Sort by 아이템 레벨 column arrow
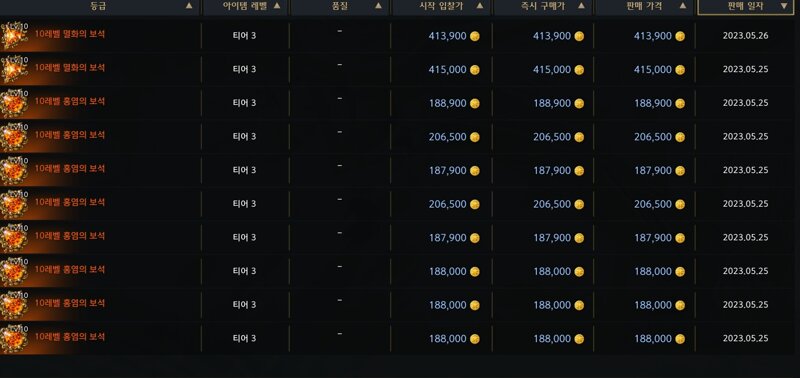 [277, 6]
